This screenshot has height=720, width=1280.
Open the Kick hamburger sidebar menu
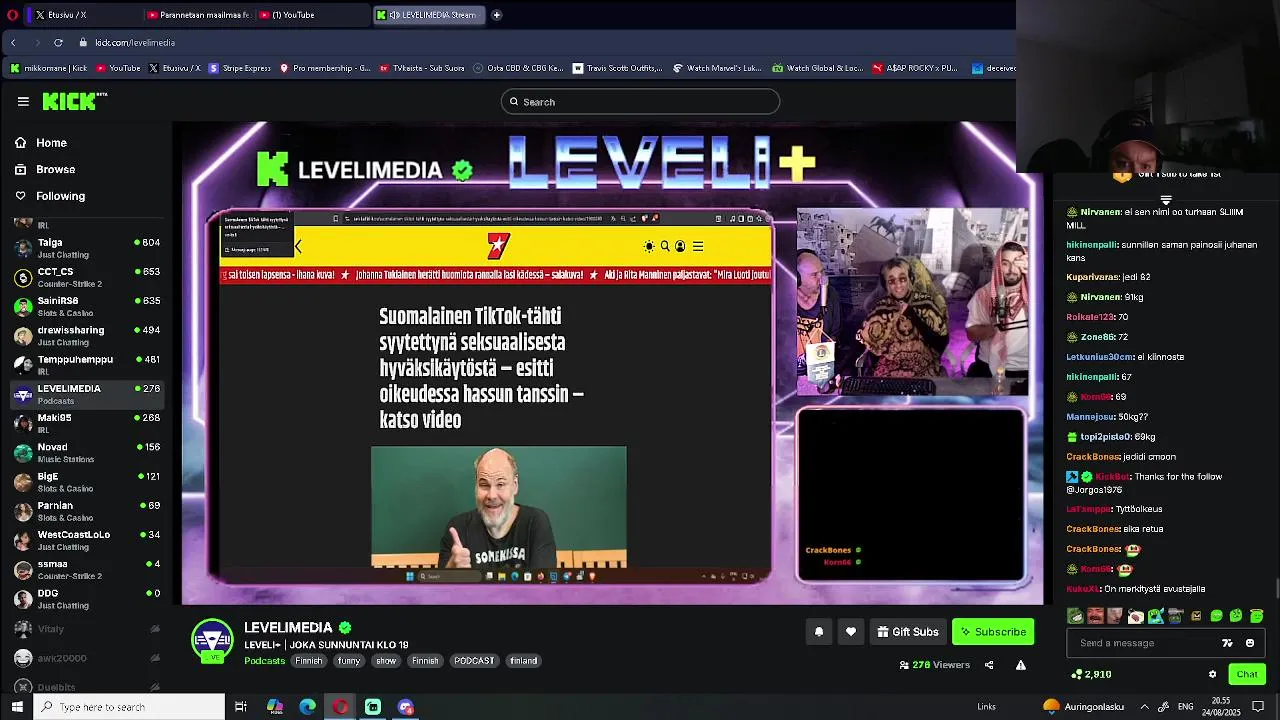click(x=23, y=101)
